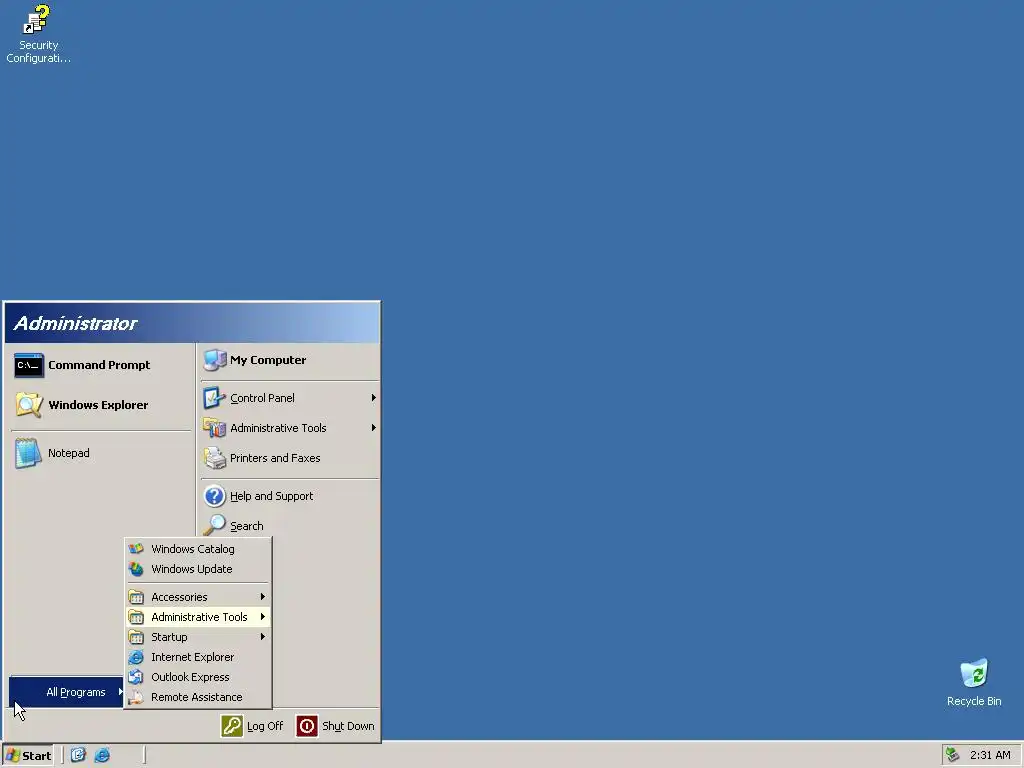The width and height of the screenshot is (1024, 768).
Task: Click the network status tray icon
Action: (x=953, y=755)
